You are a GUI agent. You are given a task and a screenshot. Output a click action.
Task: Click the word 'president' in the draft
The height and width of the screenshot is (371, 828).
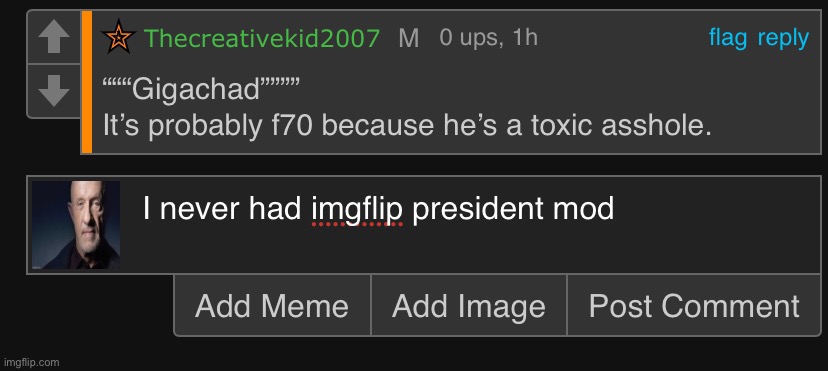[x=477, y=209]
